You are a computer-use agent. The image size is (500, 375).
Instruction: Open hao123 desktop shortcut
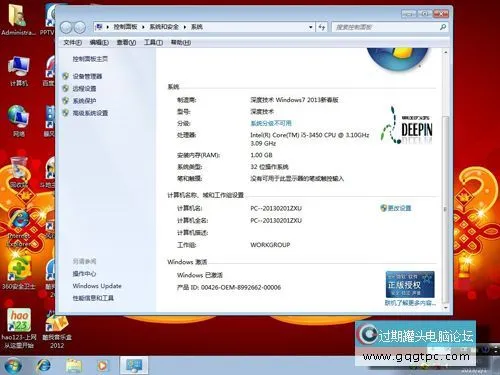(x=19, y=329)
